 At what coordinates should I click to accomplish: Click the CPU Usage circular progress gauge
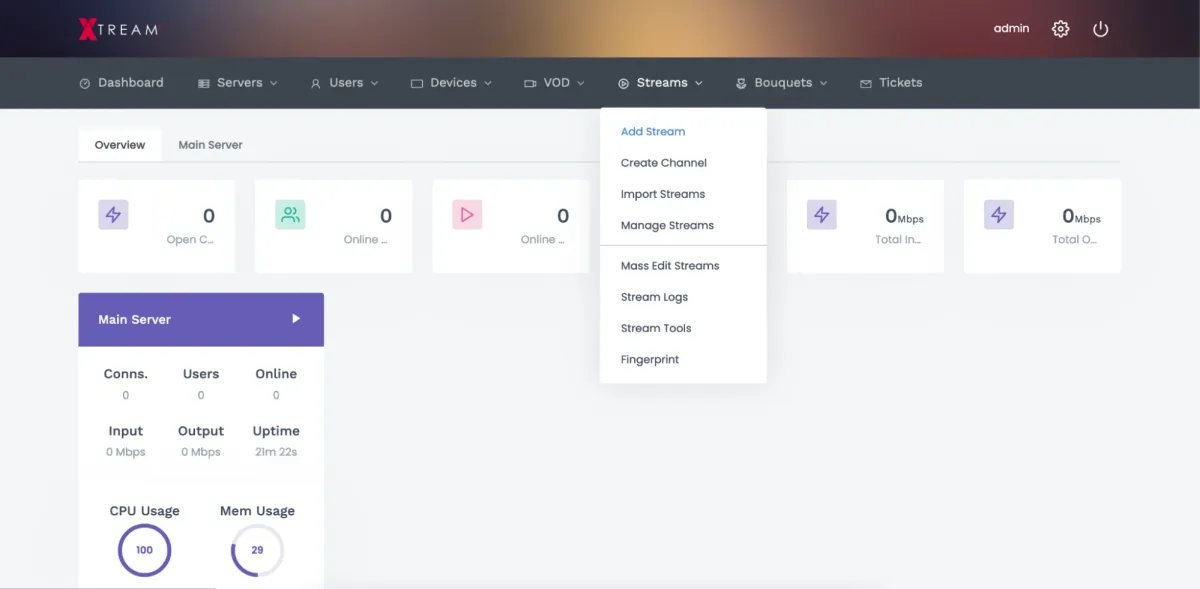pyautogui.click(x=144, y=549)
